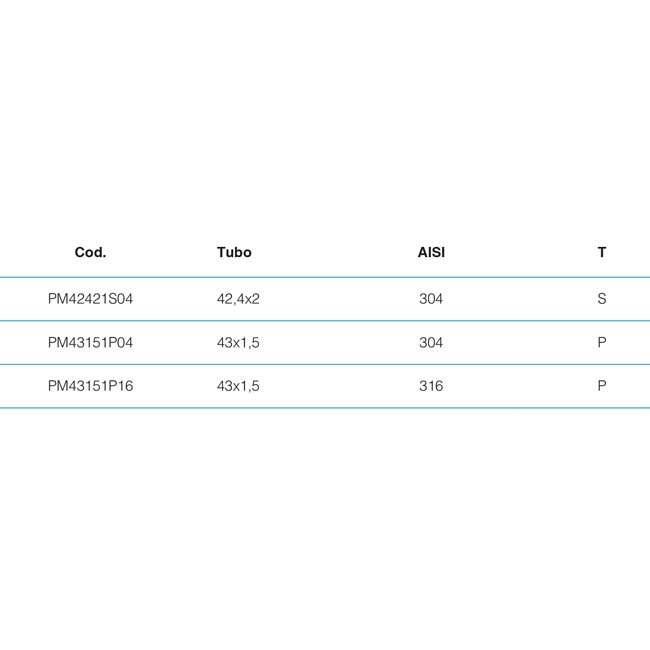Click the Tubo column header
The image size is (650, 650).
(234, 252)
